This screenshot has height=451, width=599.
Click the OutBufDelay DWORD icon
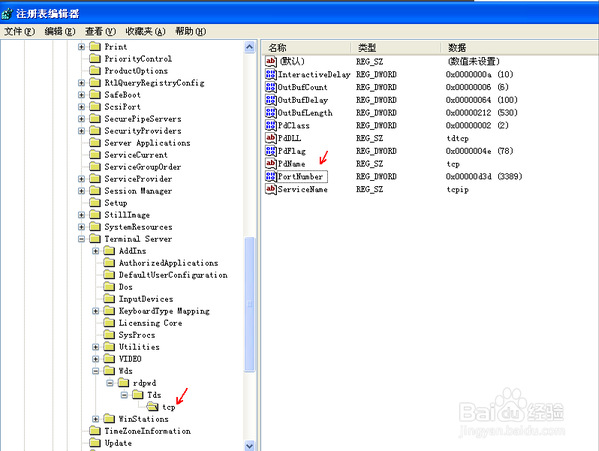(x=270, y=100)
